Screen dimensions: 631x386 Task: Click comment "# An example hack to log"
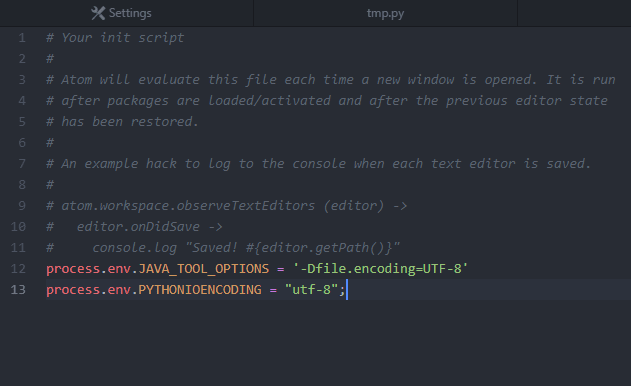(318, 164)
